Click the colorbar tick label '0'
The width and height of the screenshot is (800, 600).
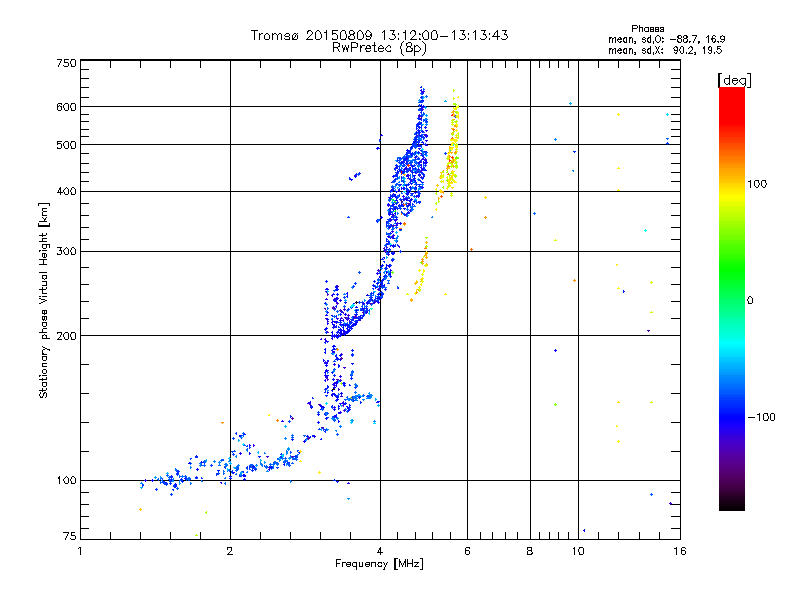[x=750, y=301]
